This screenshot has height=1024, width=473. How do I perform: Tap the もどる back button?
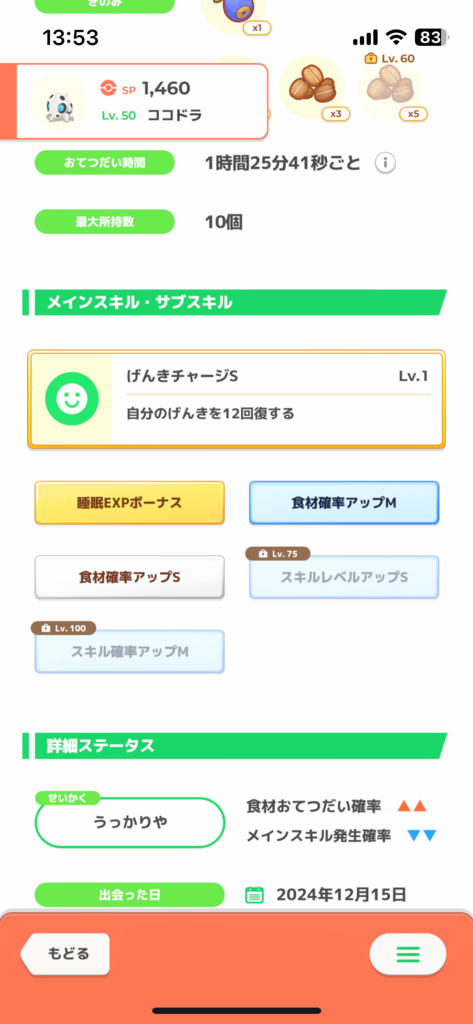(x=65, y=953)
